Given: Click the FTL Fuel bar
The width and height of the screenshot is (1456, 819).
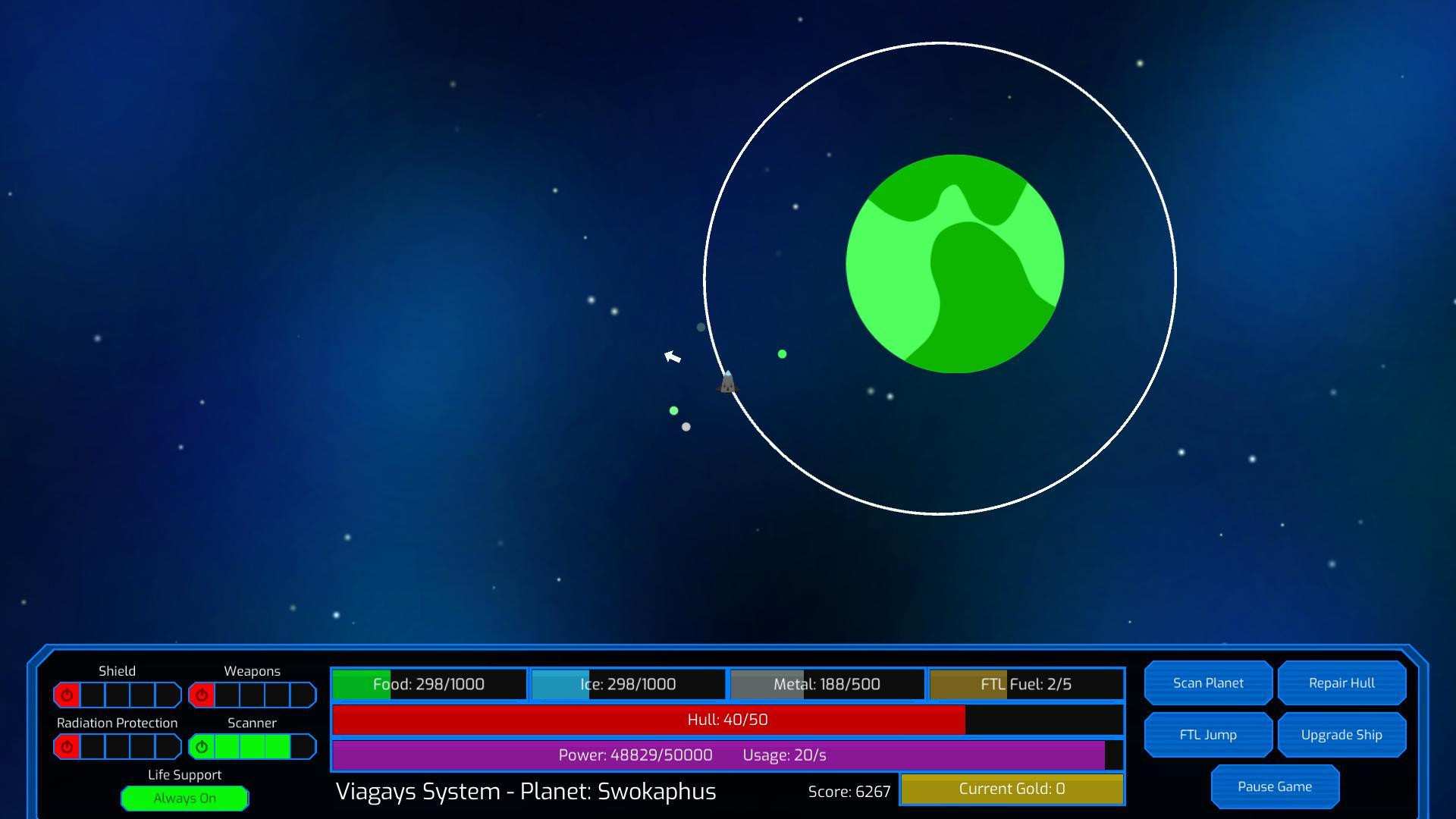Looking at the screenshot, I should 1026,684.
